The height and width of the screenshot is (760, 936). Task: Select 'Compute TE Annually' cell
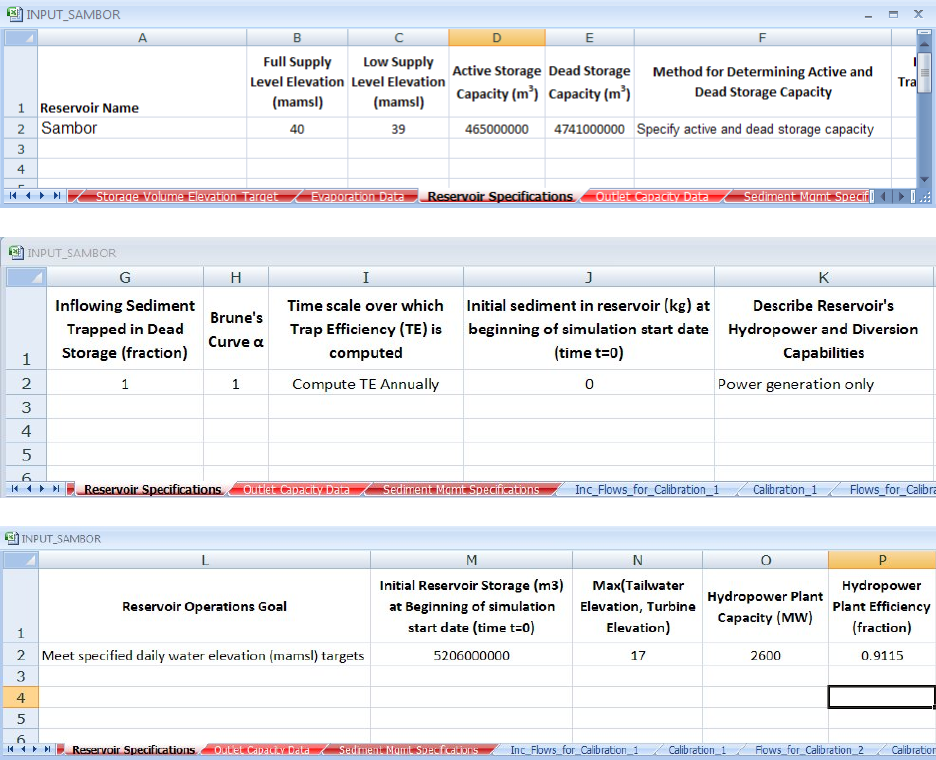click(365, 384)
